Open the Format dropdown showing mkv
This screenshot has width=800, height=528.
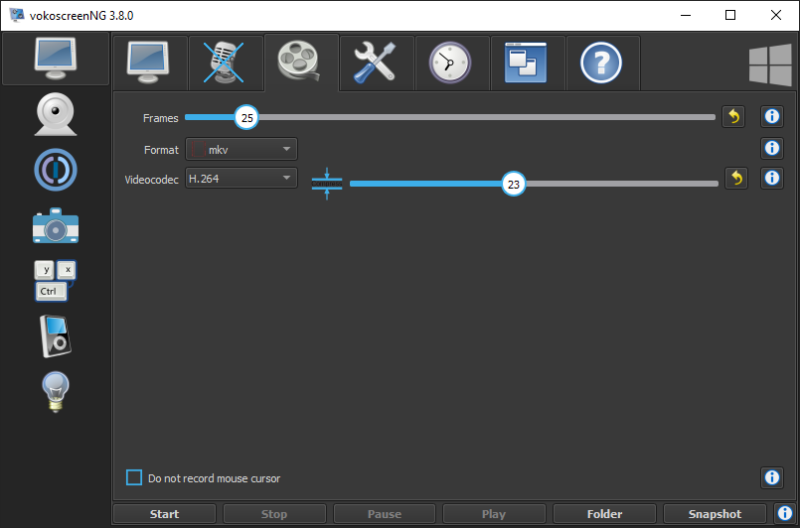click(241, 149)
